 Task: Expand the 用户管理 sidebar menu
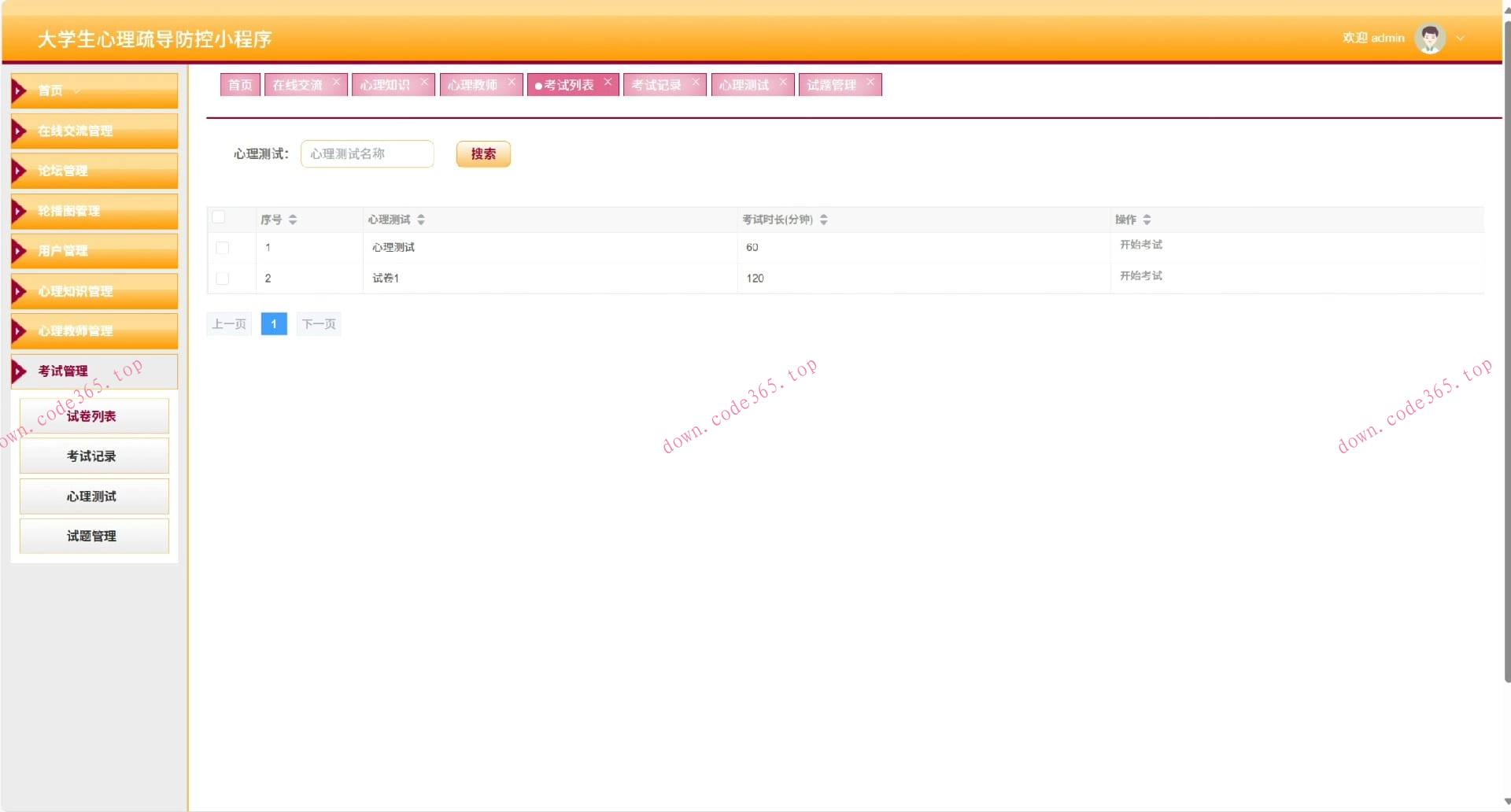click(94, 251)
